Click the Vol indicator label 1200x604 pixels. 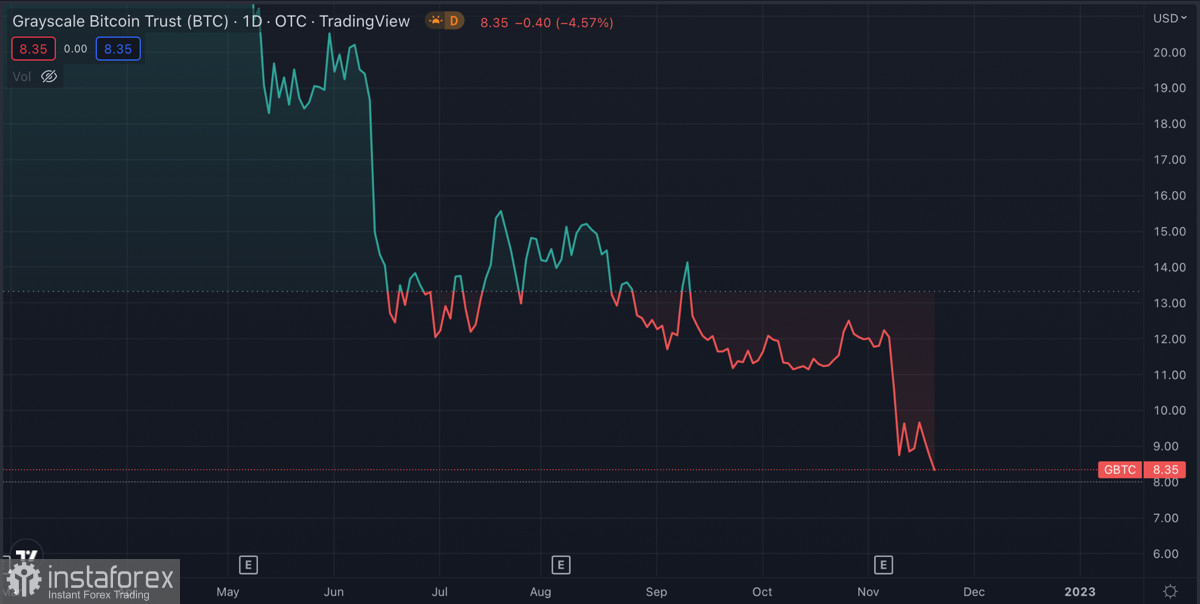click(x=22, y=76)
